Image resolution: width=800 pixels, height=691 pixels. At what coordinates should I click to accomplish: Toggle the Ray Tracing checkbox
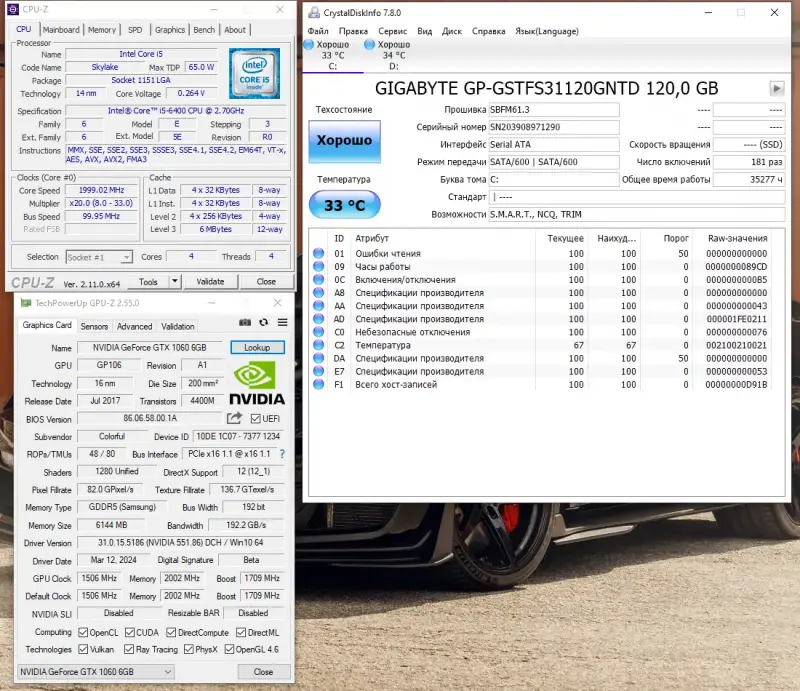coord(130,649)
